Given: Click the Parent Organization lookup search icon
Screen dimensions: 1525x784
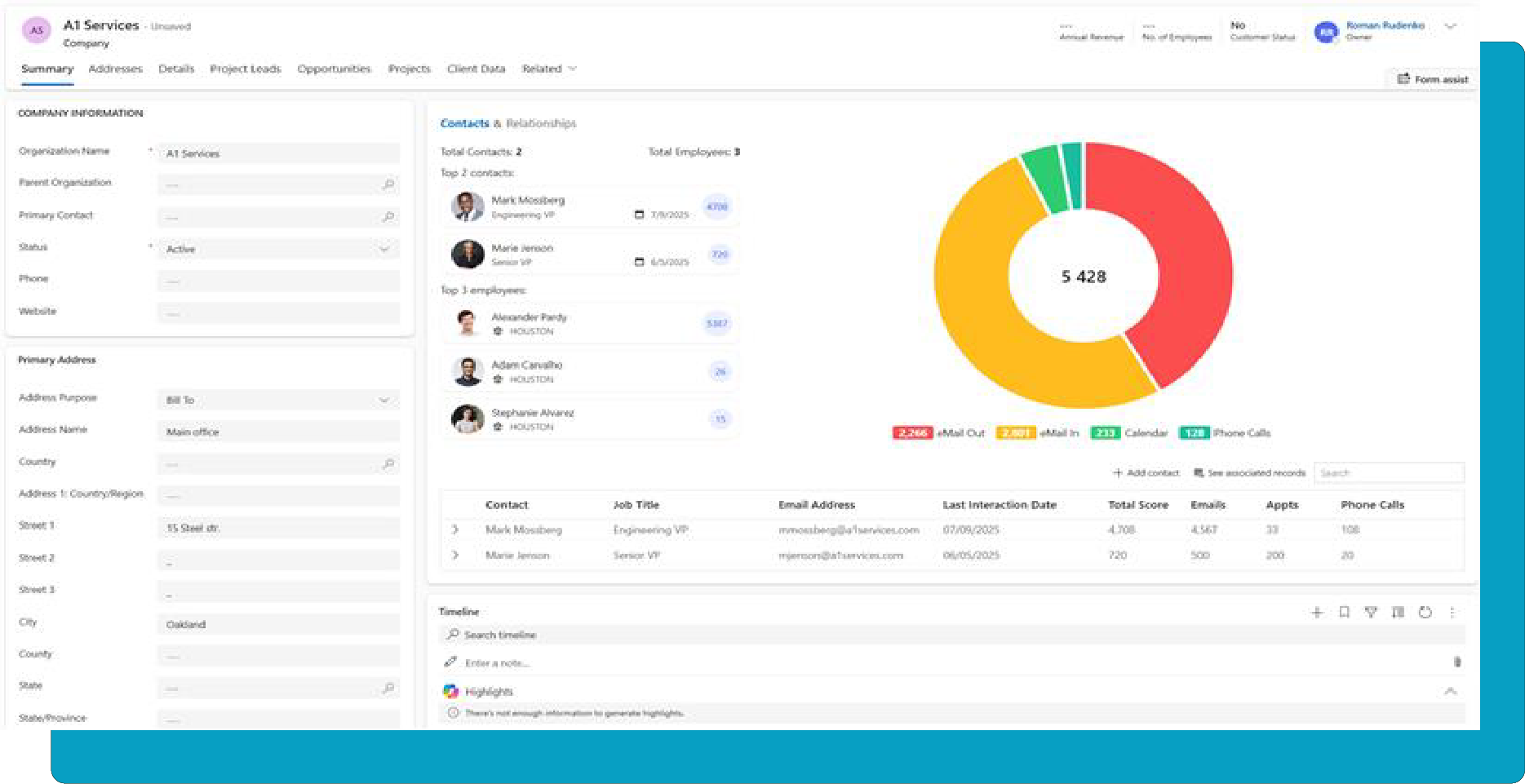Looking at the screenshot, I should (388, 184).
